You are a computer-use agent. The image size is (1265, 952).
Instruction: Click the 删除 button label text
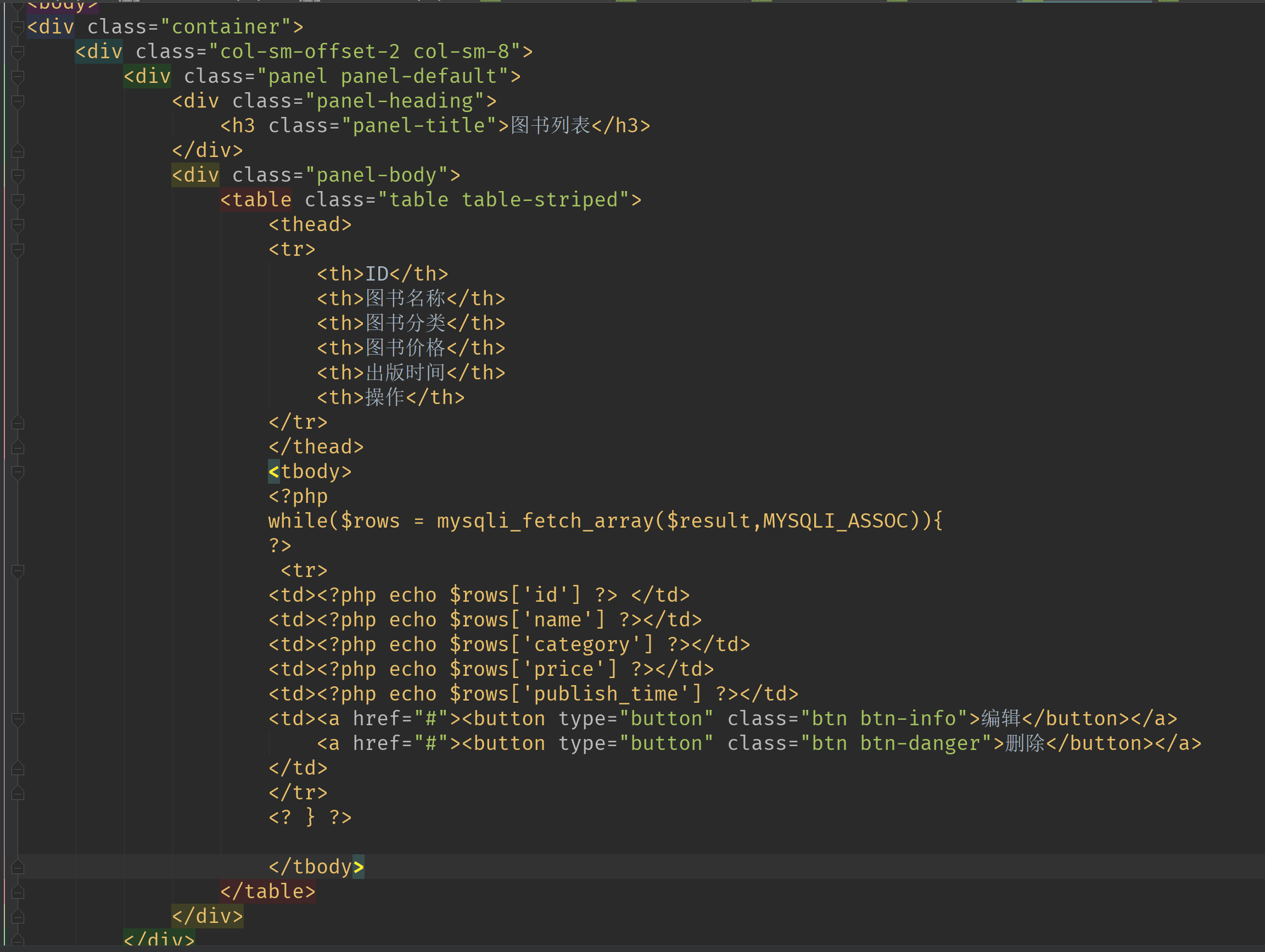[x=1026, y=743]
